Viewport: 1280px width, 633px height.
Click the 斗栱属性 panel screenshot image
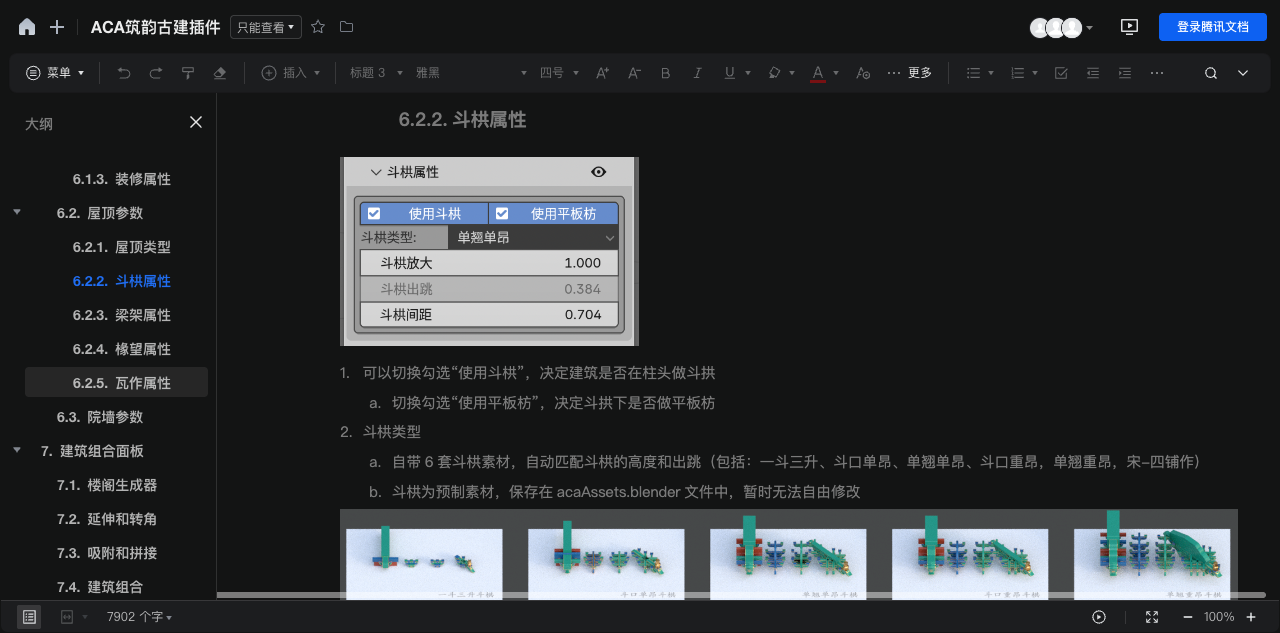point(489,251)
